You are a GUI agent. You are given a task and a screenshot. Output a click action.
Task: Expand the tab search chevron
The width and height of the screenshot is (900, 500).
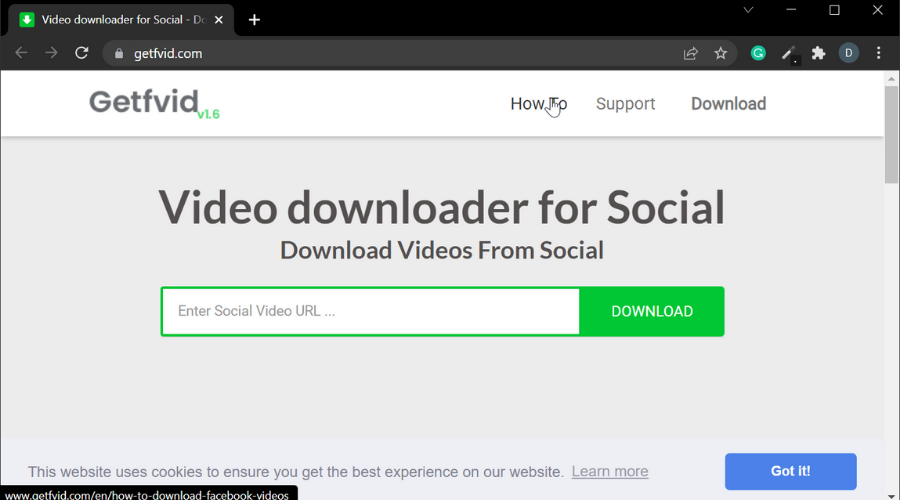click(x=748, y=10)
